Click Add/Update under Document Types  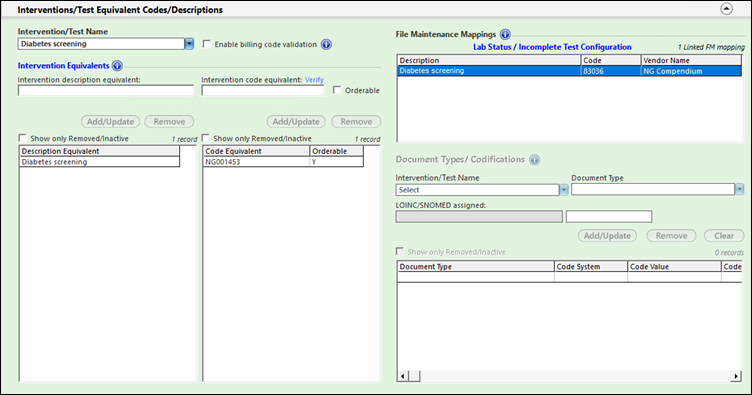[x=607, y=236]
